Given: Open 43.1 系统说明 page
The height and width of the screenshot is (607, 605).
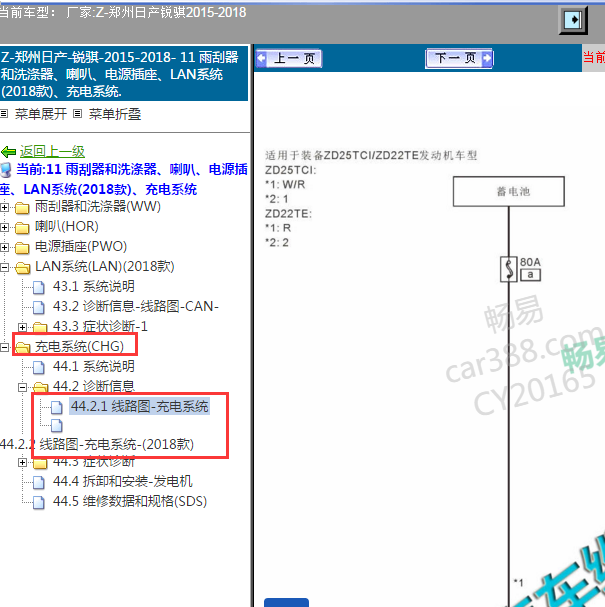Looking at the screenshot, I should [94, 286].
